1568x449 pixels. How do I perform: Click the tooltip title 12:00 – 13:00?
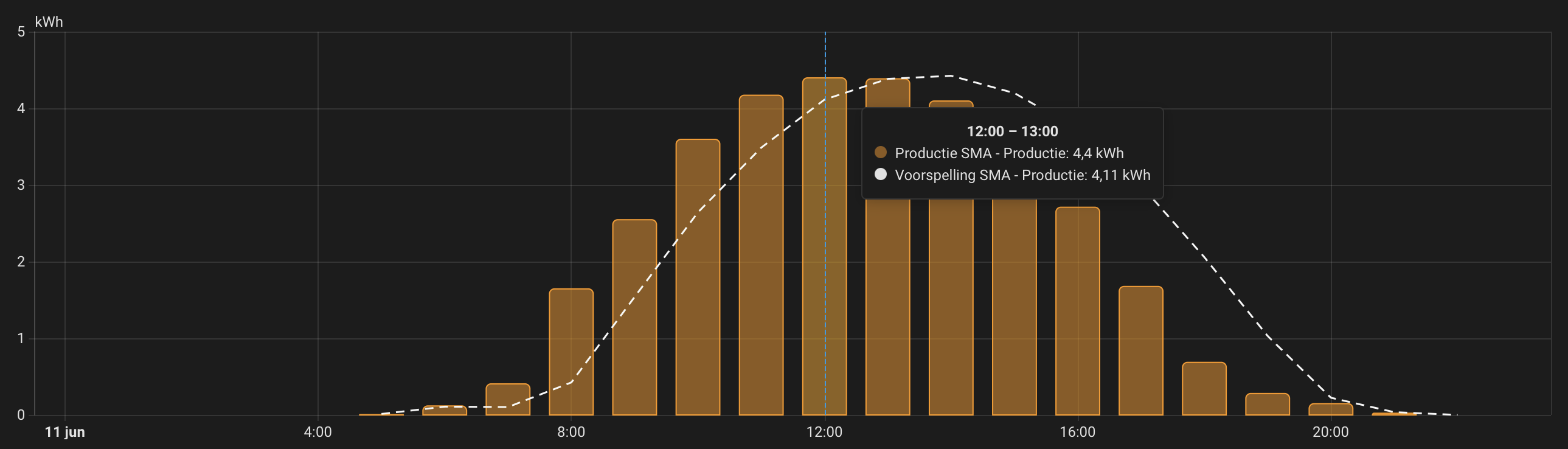[x=1012, y=131]
